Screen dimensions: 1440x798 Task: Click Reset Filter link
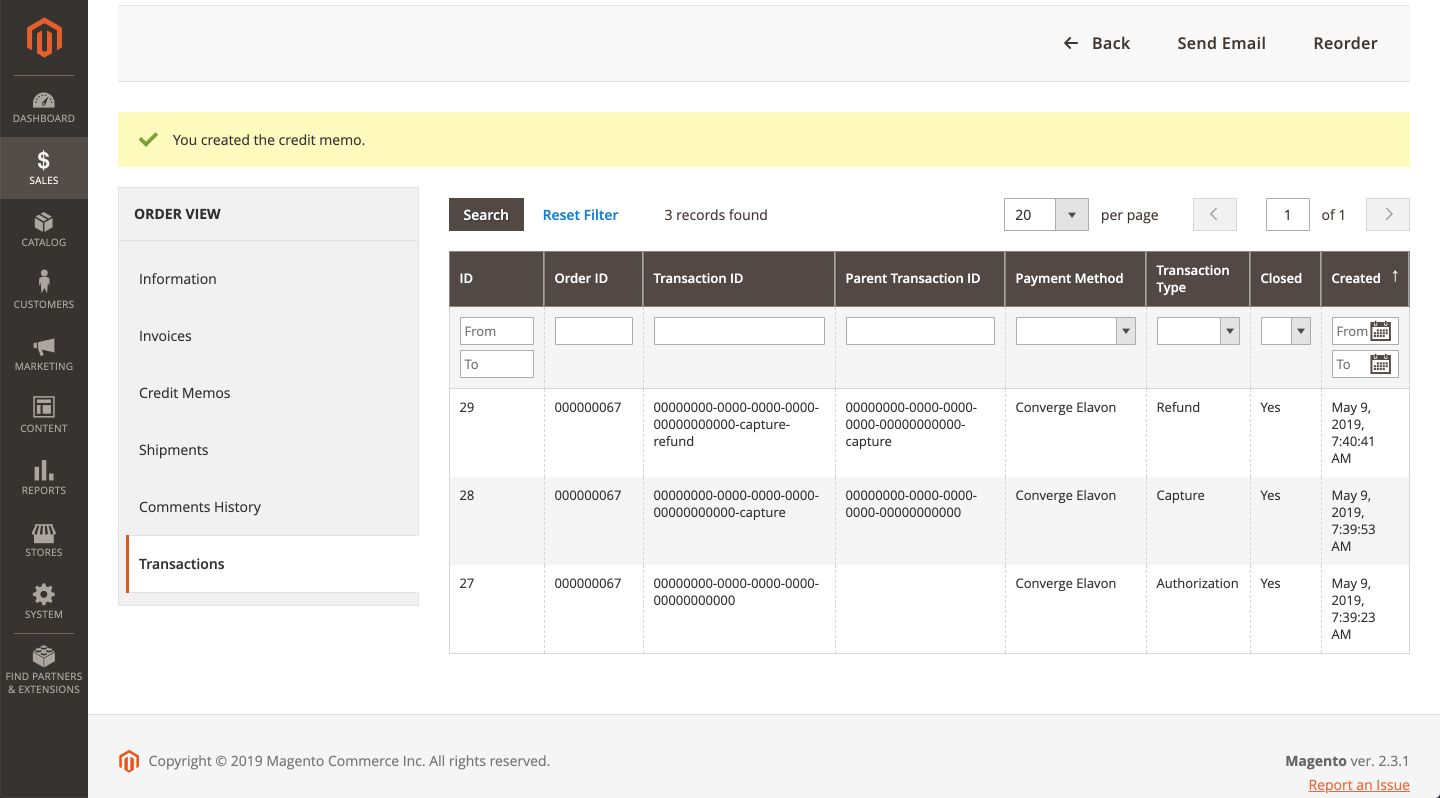click(580, 215)
